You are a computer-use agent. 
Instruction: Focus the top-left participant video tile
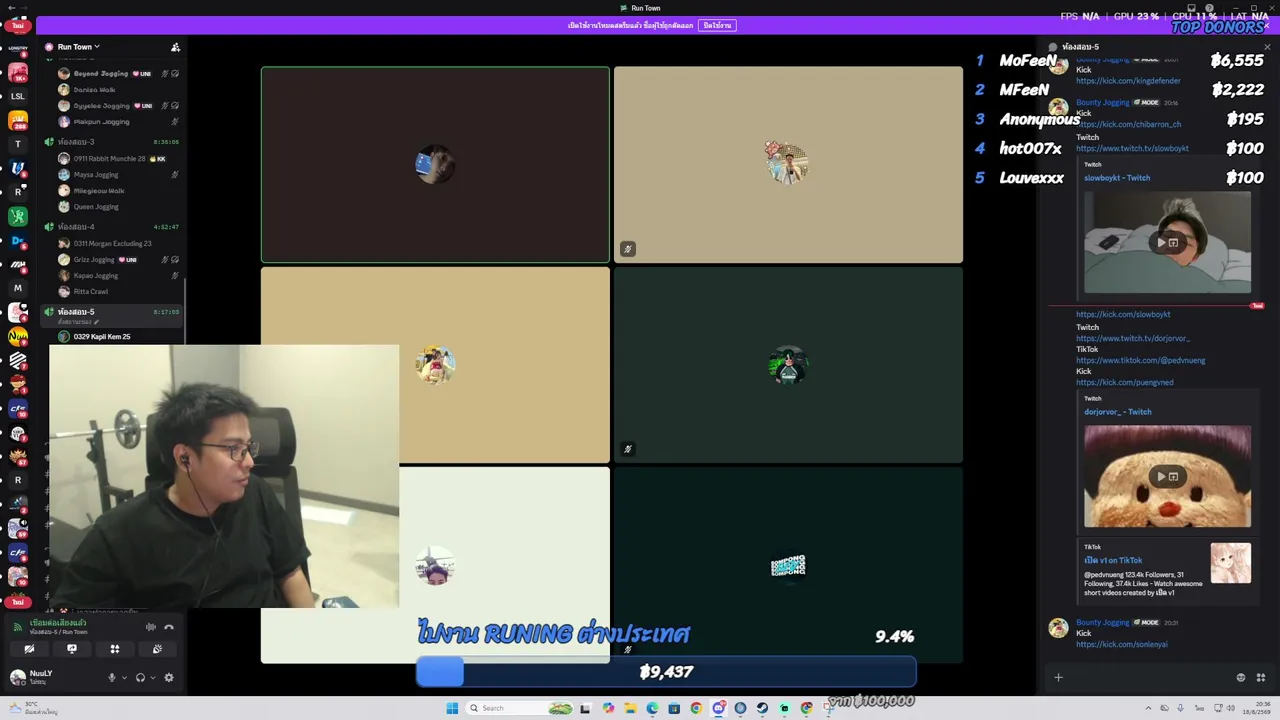[435, 165]
